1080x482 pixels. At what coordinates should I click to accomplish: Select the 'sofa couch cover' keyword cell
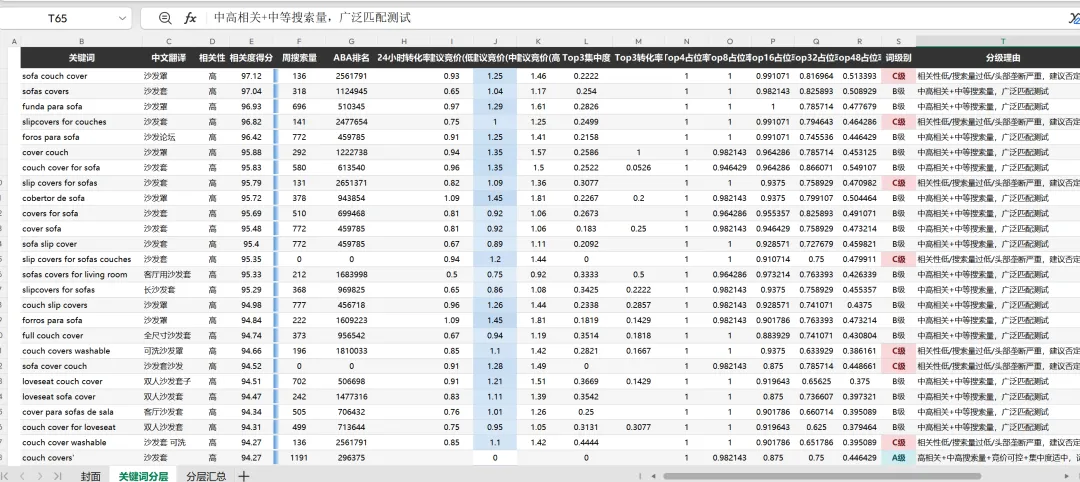pos(81,76)
